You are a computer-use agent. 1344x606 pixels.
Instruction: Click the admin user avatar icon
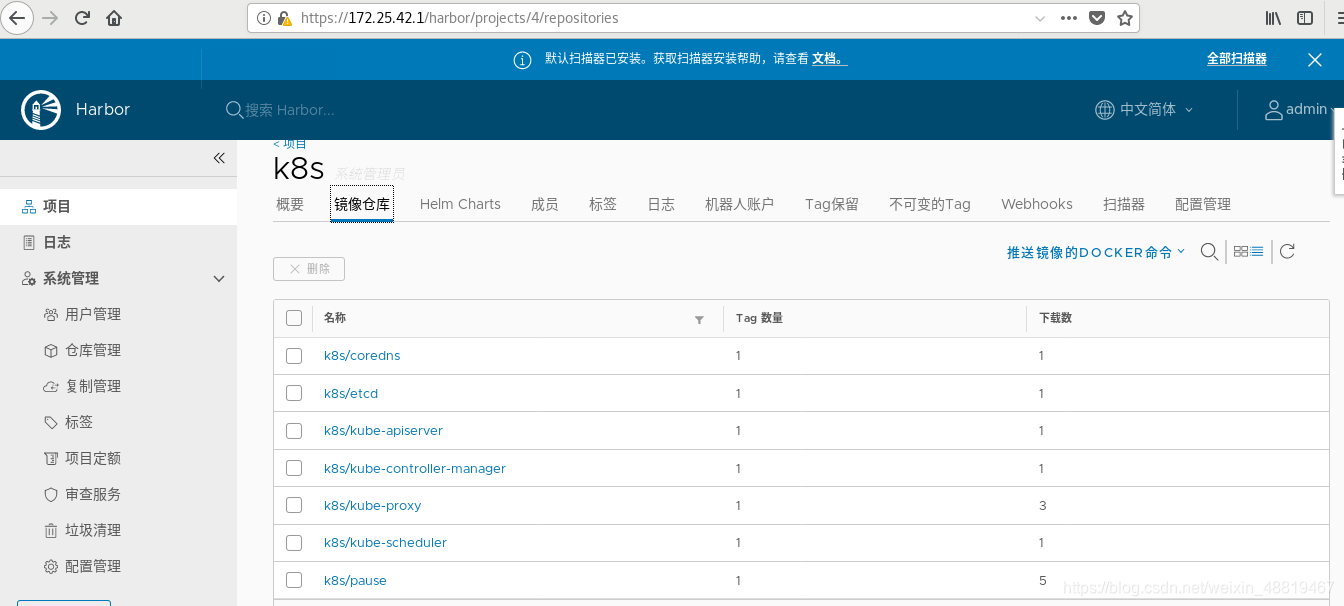tap(1274, 110)
